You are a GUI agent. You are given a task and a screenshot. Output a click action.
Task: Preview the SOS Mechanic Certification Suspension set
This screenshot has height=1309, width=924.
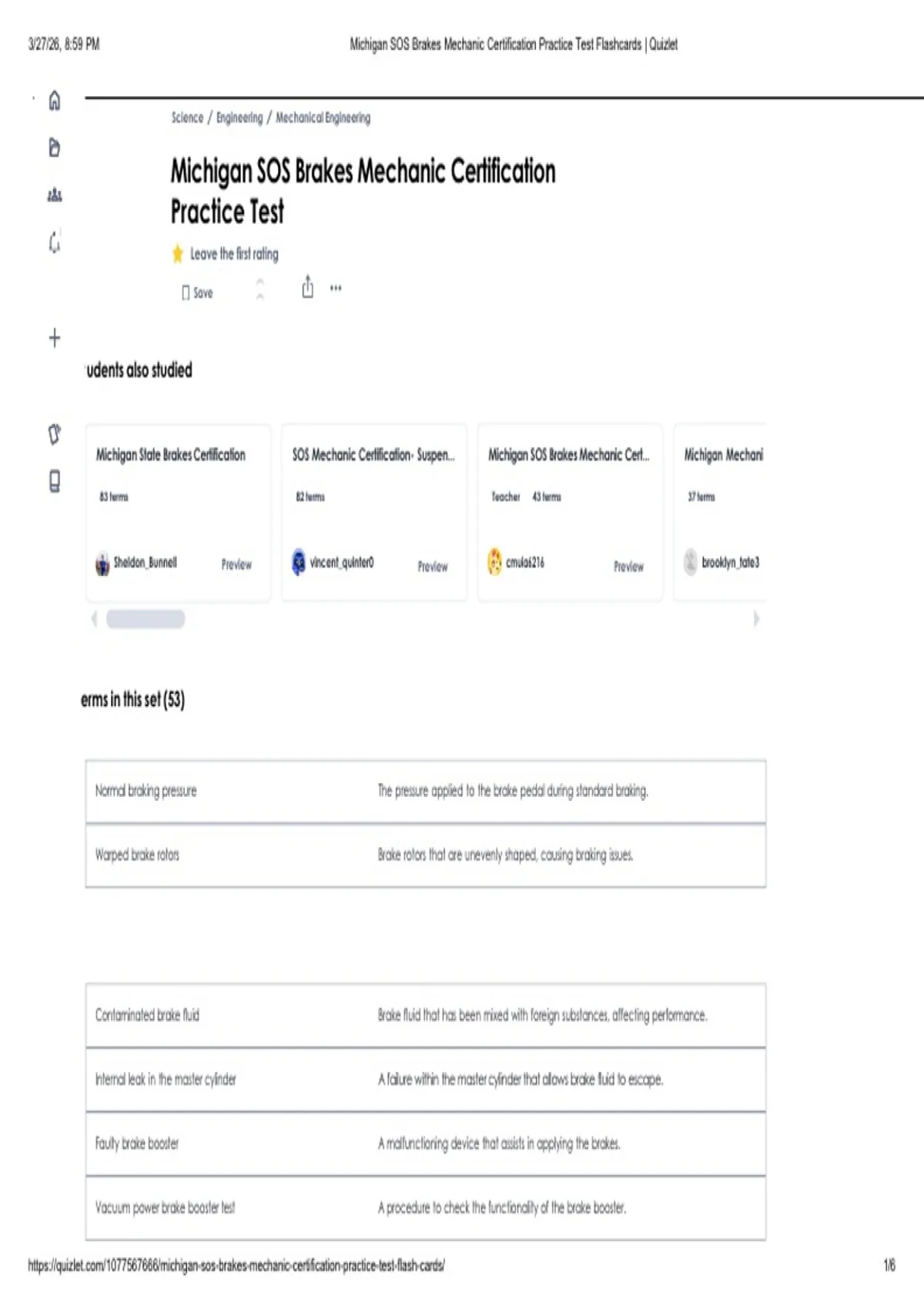433,567
